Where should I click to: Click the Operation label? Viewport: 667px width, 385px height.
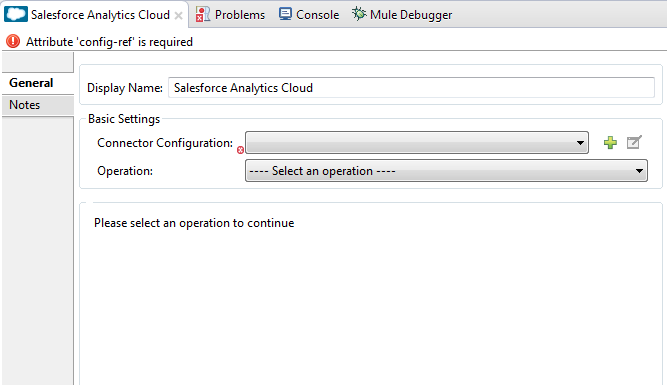pos(125,171)
